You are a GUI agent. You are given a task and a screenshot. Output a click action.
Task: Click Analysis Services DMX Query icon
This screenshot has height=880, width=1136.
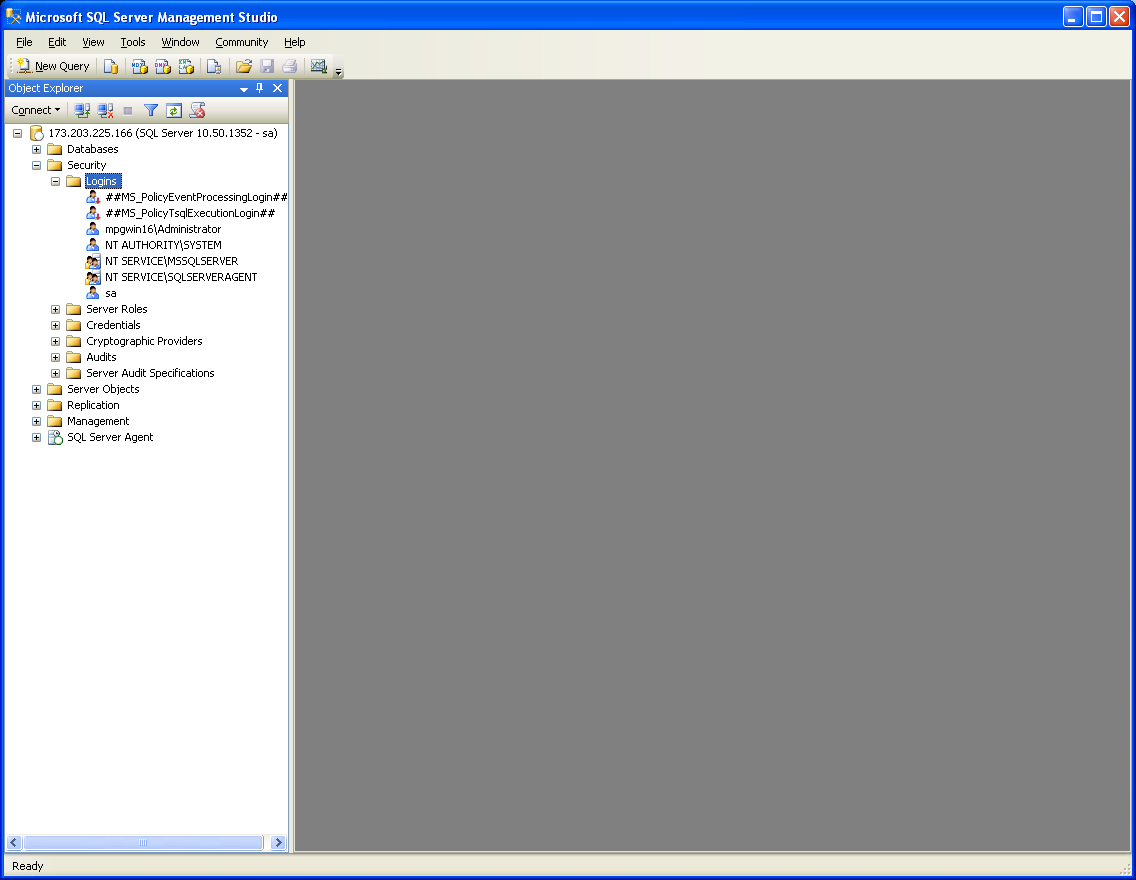pos(162,67)
